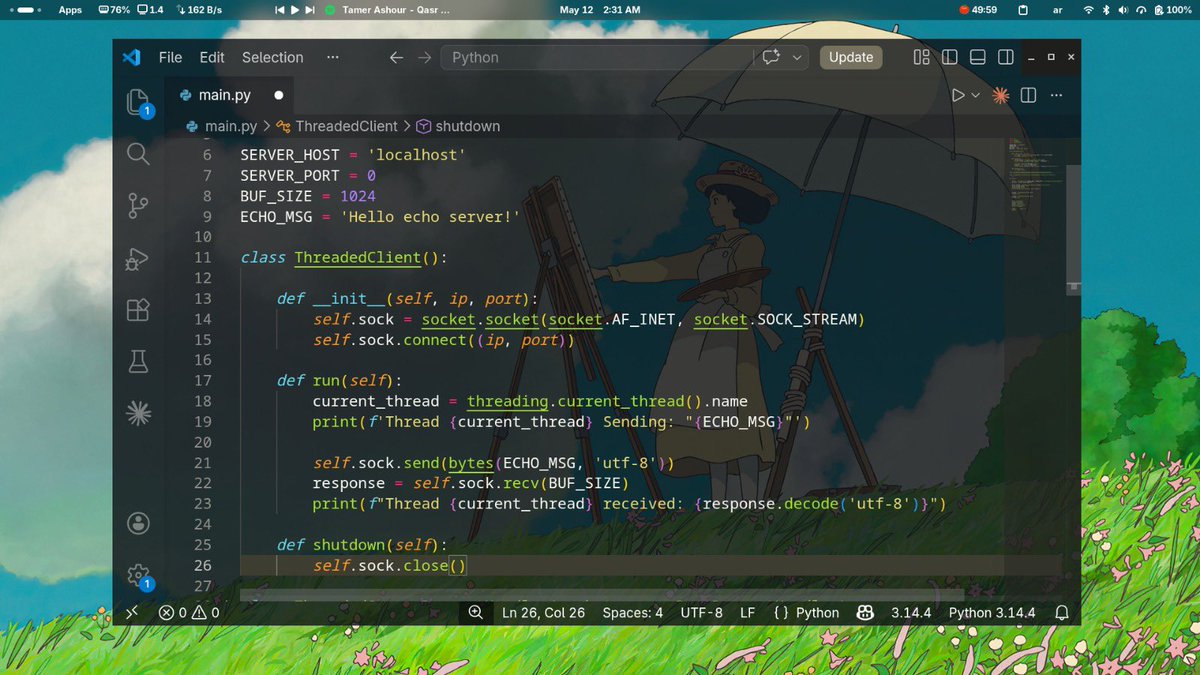Click the 3.14.4 version item in status bar
The width and height of the screenshot is (1200, 675).
(911, 612)
